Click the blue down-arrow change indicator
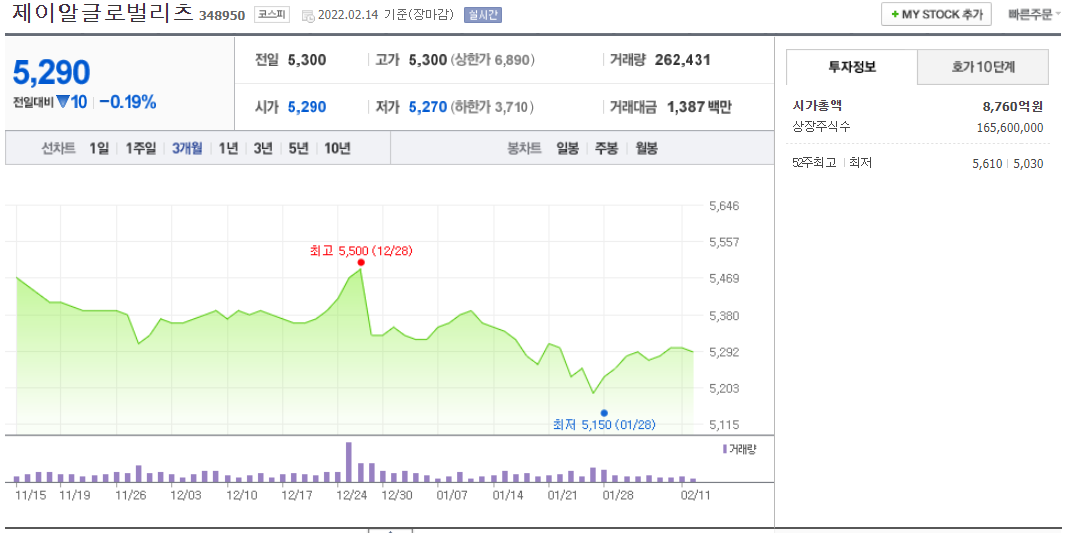 pyautogui.click(x=63, y=103)
